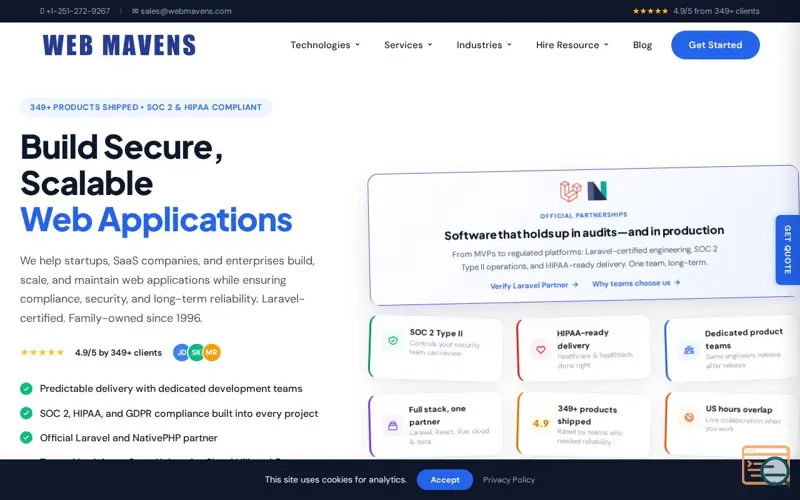Click the people icon on Dedicated product teams card

tap(689, 350)
